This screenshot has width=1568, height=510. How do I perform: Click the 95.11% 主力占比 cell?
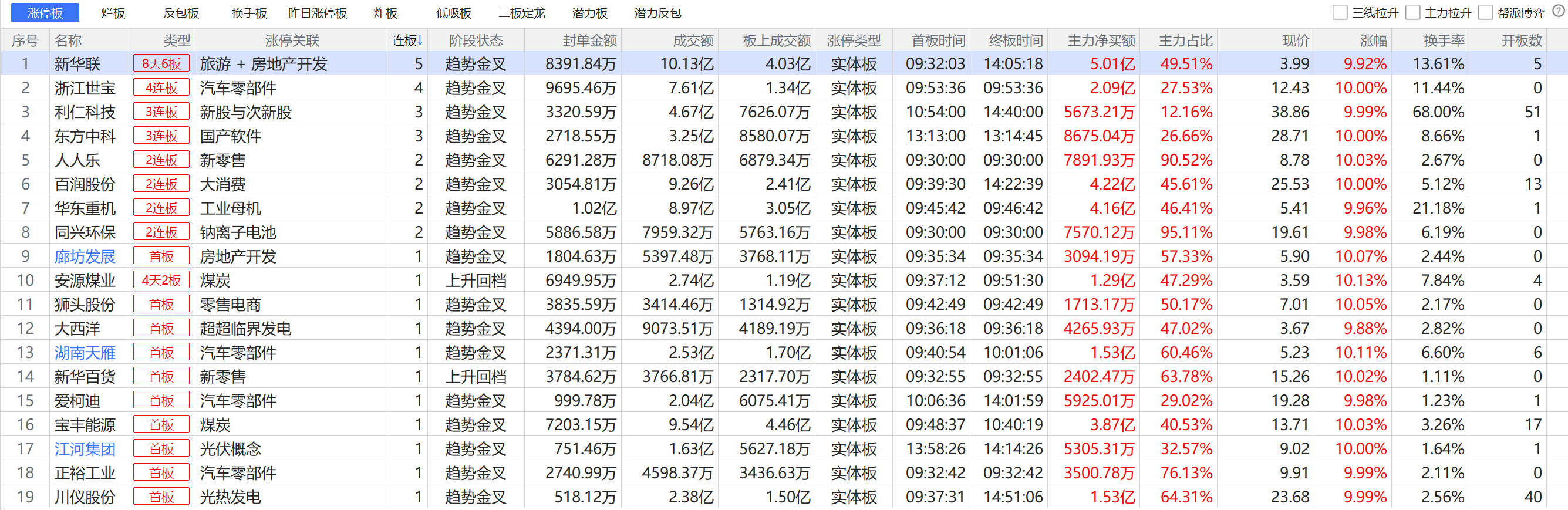pyautogui.click(x=1186, y=232)
